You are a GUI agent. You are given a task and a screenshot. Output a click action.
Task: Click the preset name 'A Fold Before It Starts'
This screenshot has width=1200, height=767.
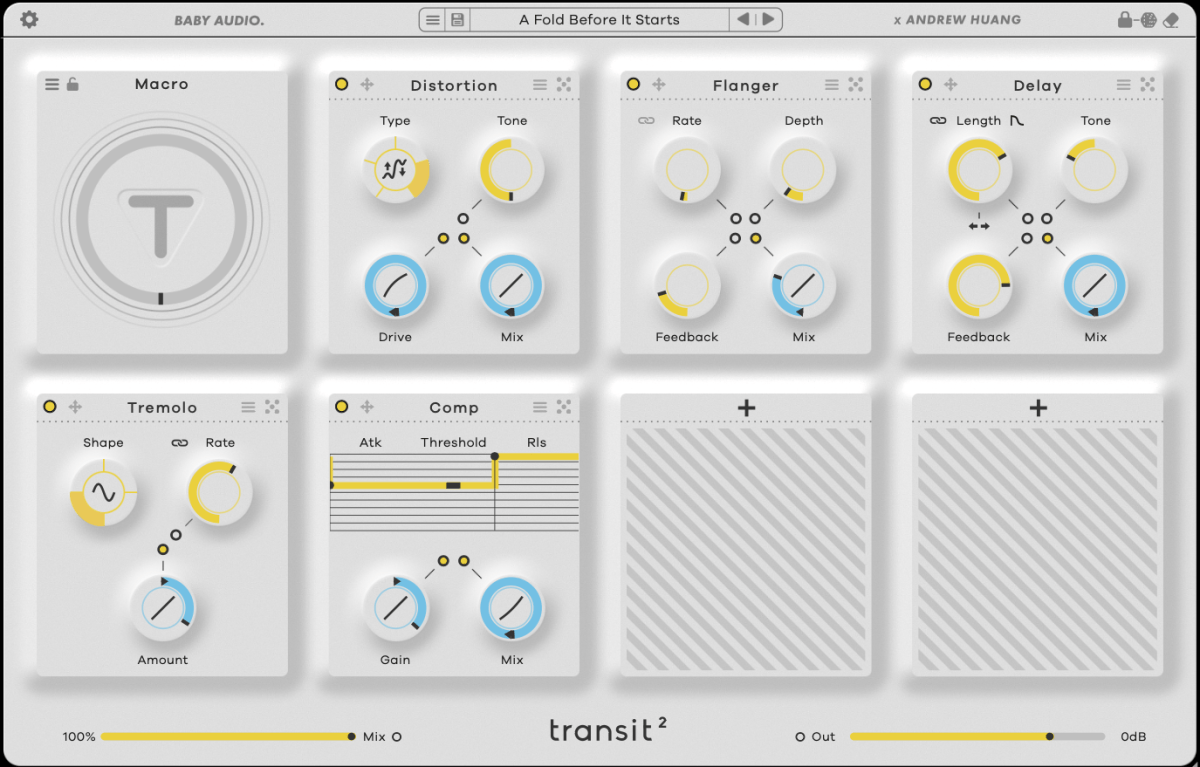[x=598, y=20]
